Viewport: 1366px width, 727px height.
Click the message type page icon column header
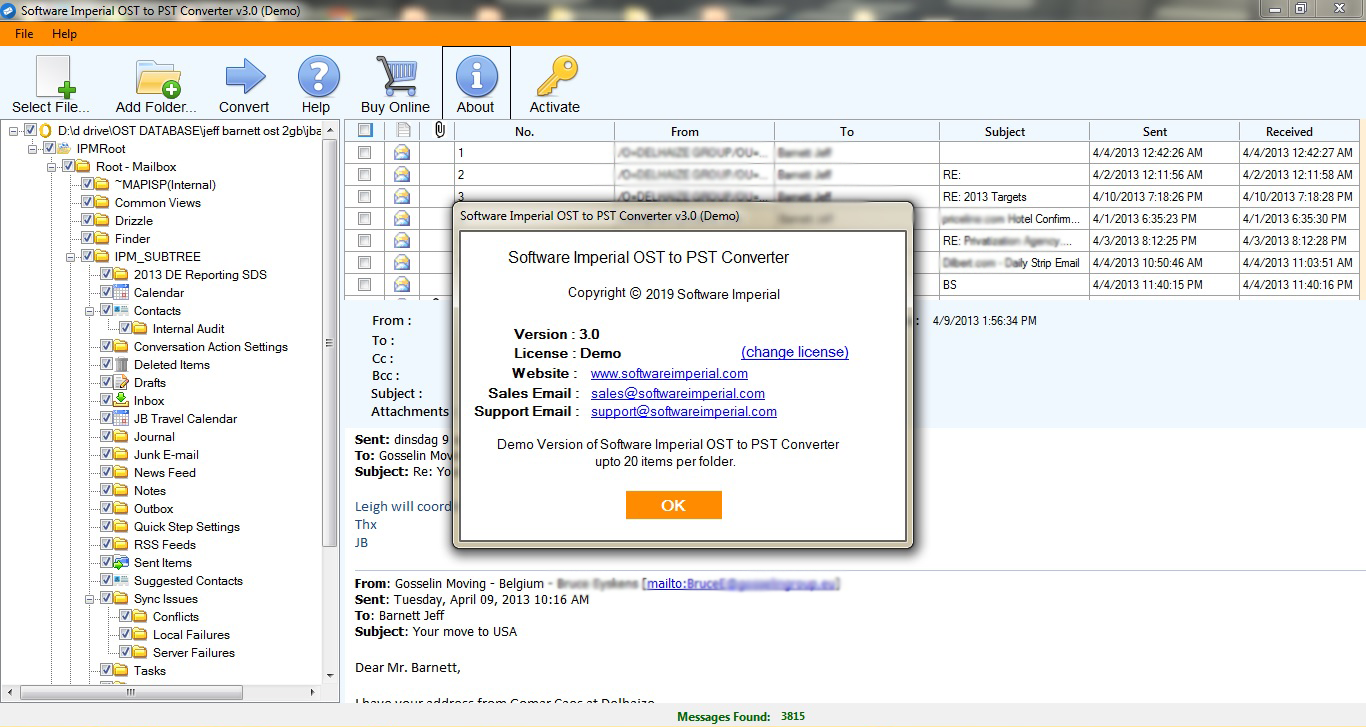[x=403, y=130]
